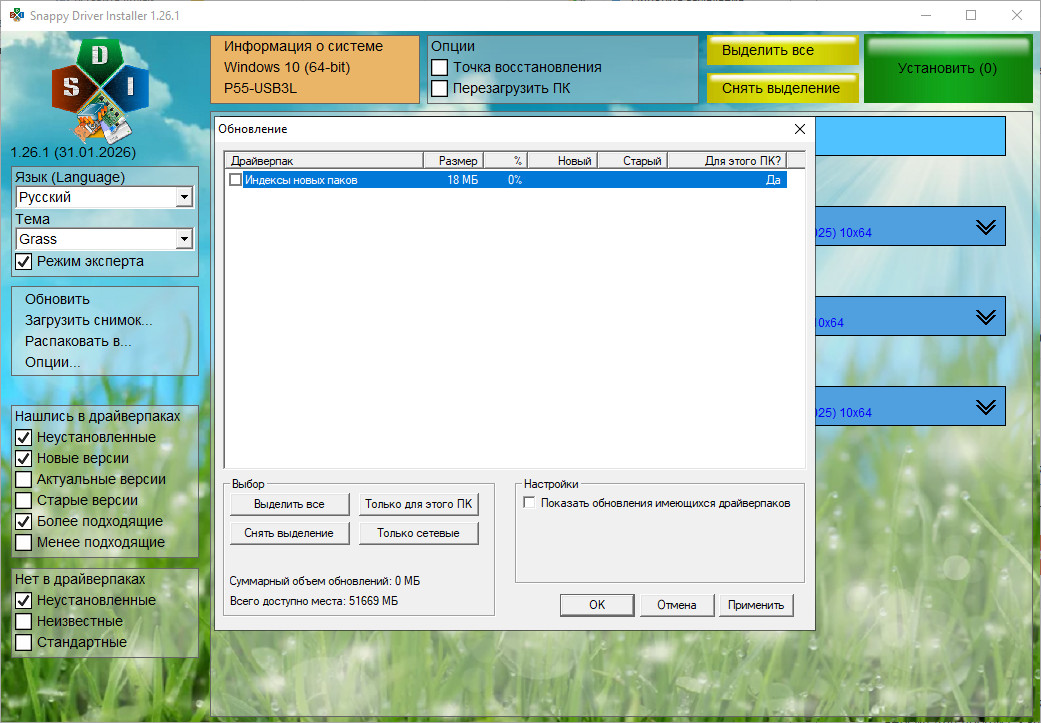Check Показать обновления имеющихся драйверпаков
This screenshot has height=723, width=1041.
click(529, 503)
